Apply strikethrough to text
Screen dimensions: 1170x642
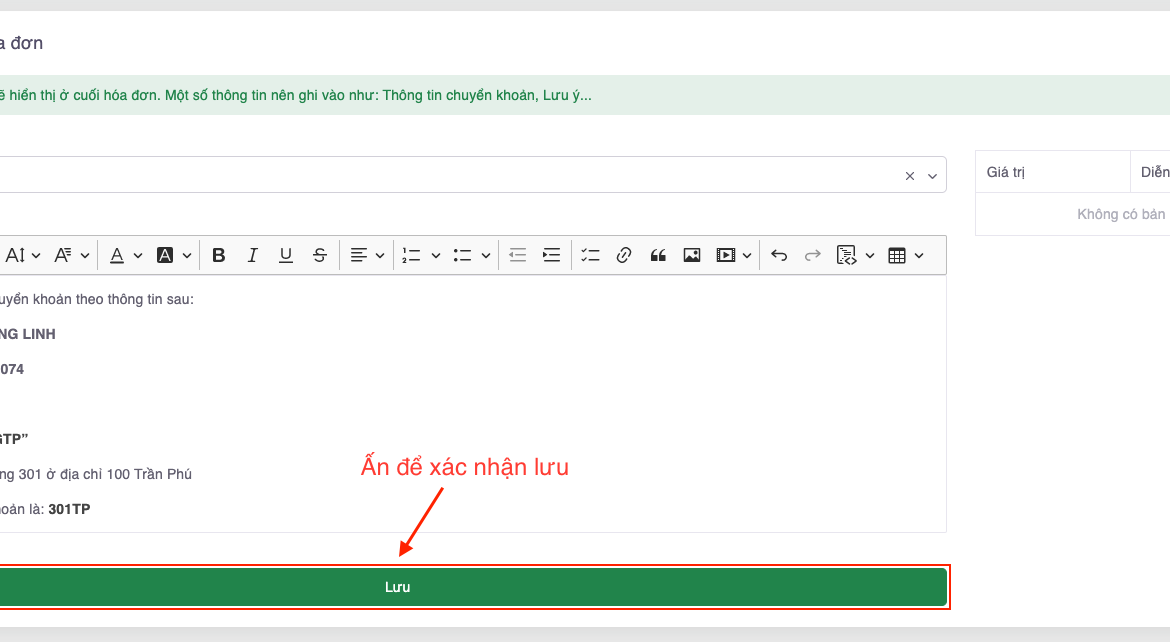(x=319, y=255)
